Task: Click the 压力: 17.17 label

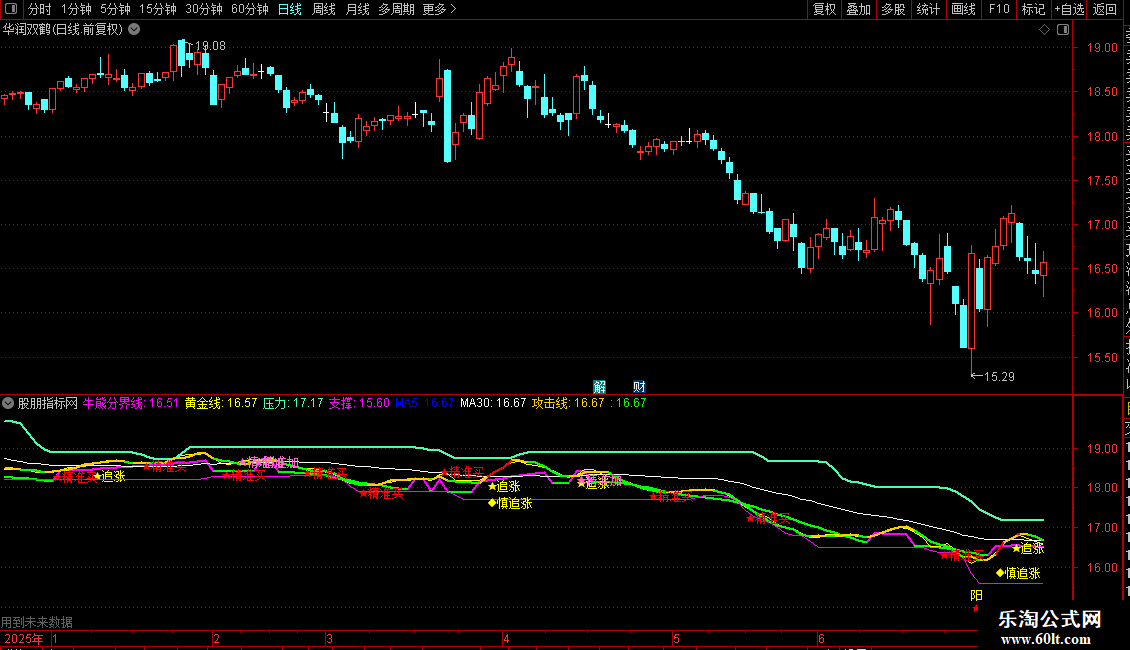Action: [293, 404]
